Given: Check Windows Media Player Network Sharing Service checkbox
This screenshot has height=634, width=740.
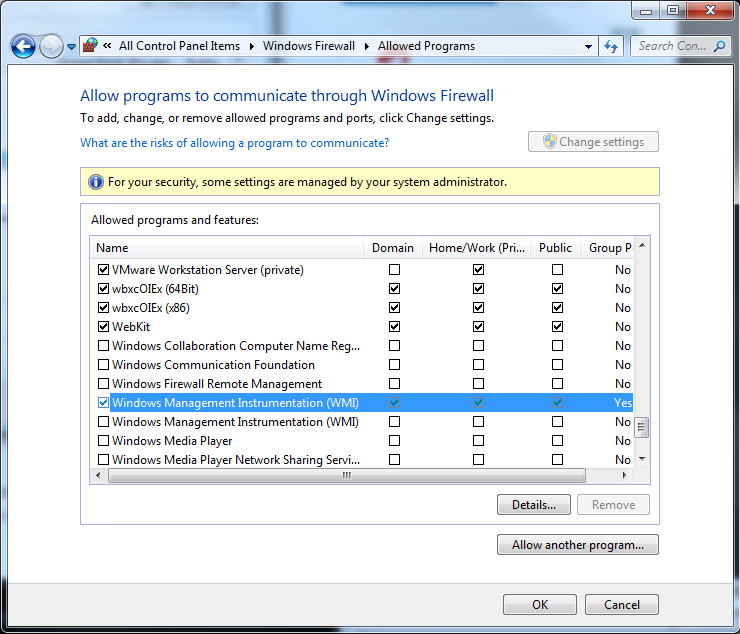Looking at the screenshot, I should click(103, 460).
